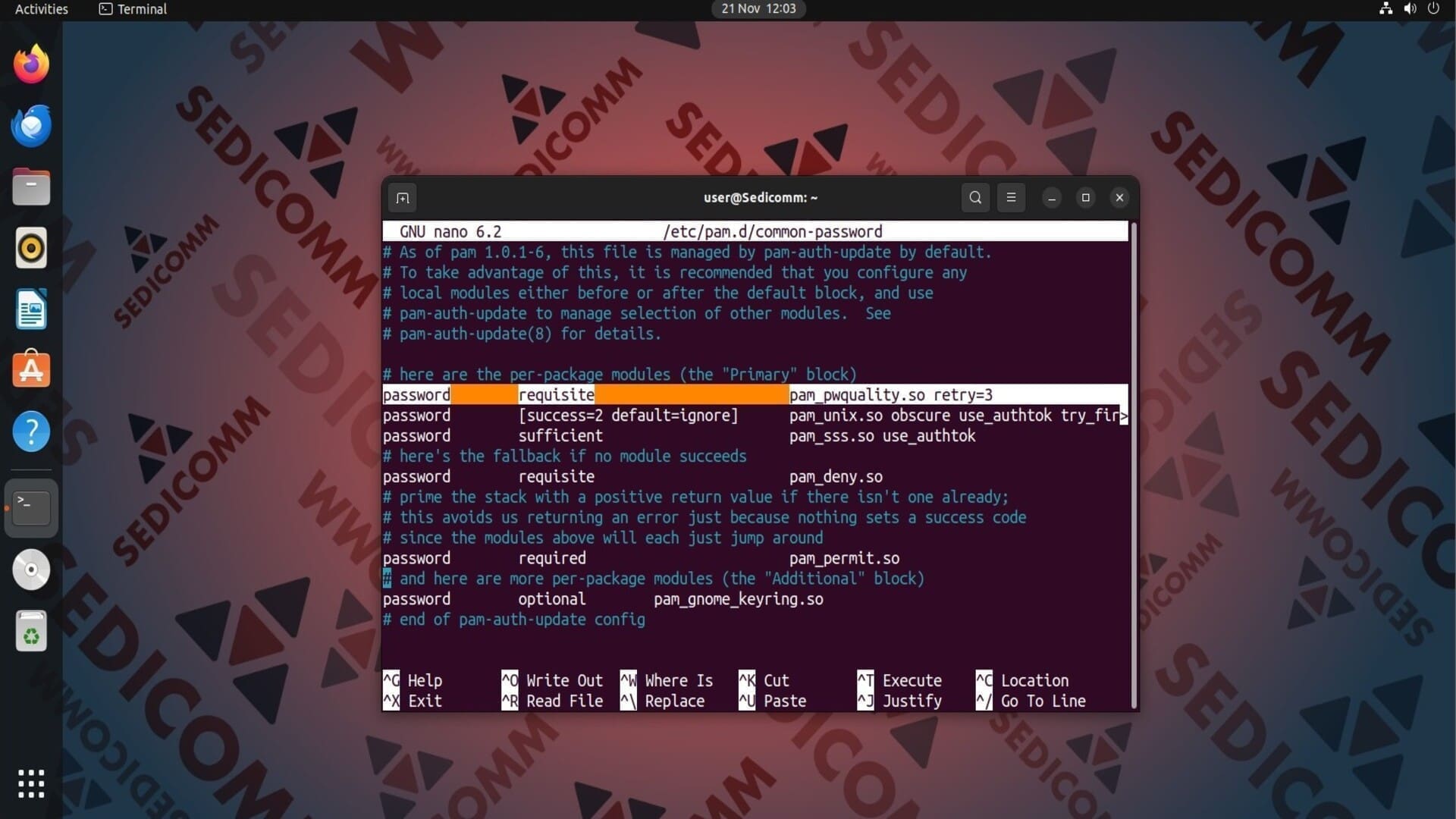The width and height of the screenshot is (1456, 819).
Task: Click the terminal search magnifier button
Action: click(x=975, y=198)
